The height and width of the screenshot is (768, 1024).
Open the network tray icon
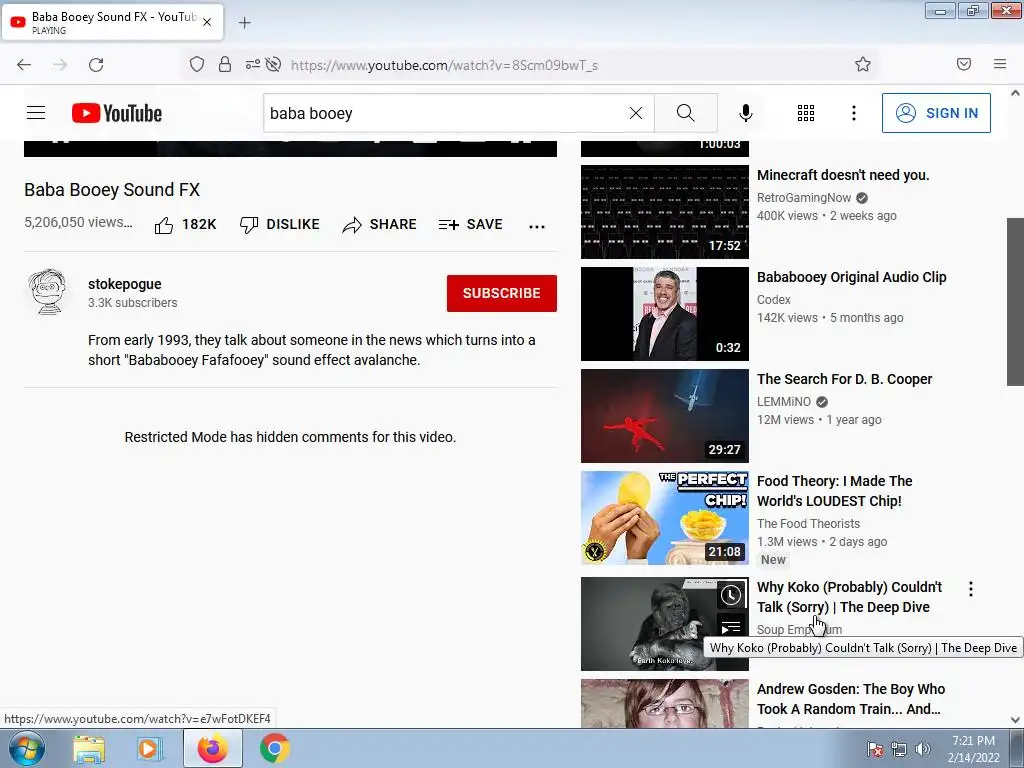pos(899,749)
